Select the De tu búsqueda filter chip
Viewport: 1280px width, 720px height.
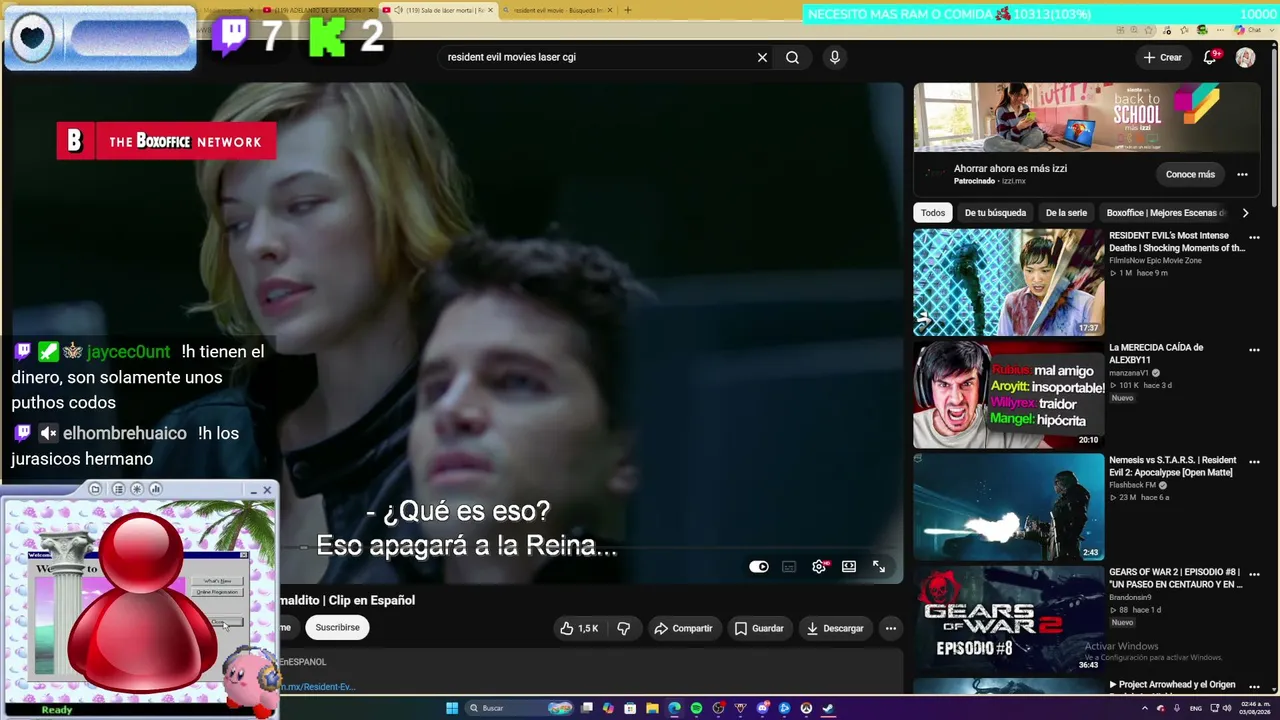click(x=995, y=213)
